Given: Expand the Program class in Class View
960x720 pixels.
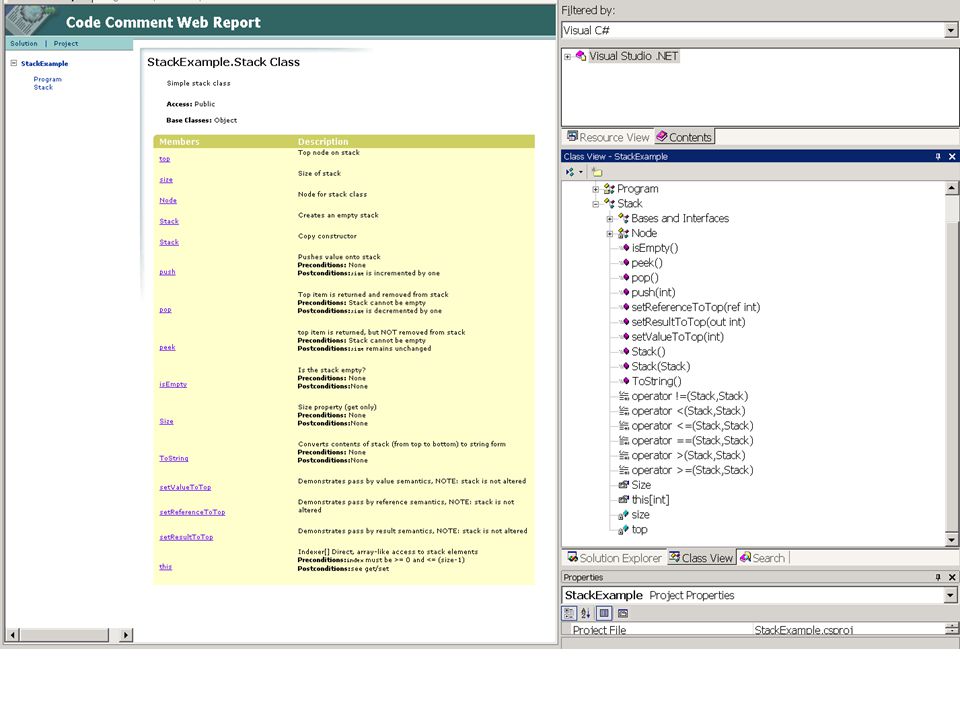Looking at the screenshot, I should 595,189.
